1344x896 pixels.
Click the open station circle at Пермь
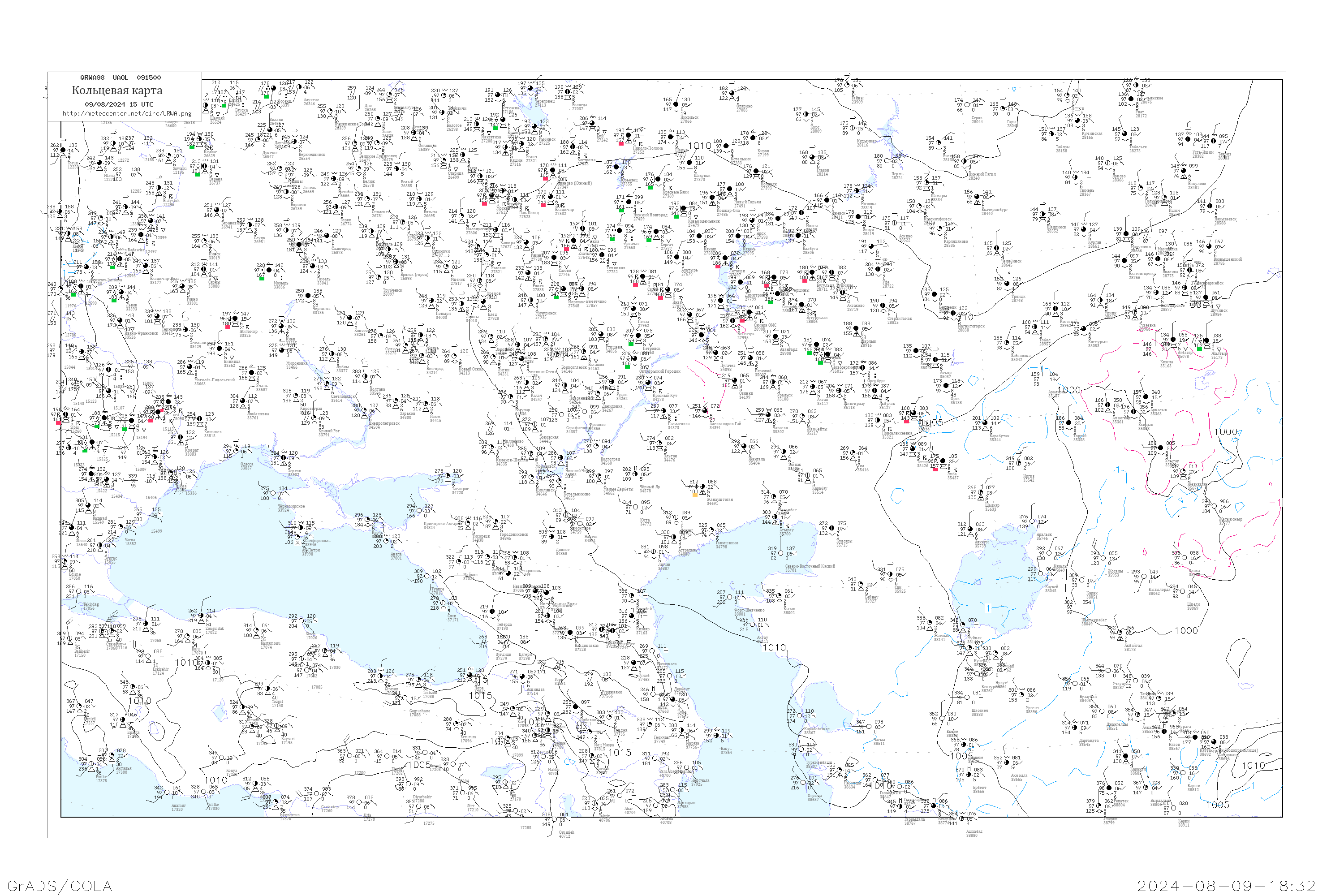point(887,161)
